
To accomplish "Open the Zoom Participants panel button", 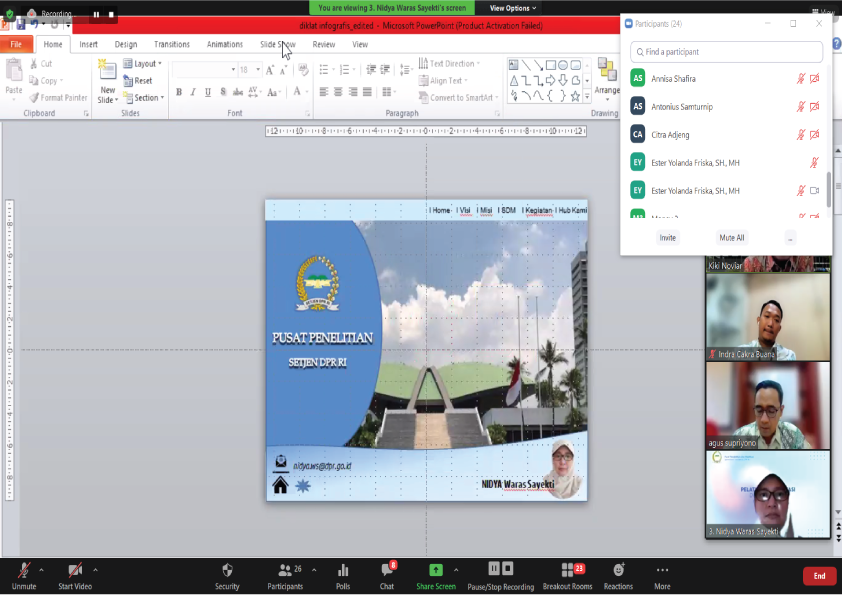I will (285, 576).
